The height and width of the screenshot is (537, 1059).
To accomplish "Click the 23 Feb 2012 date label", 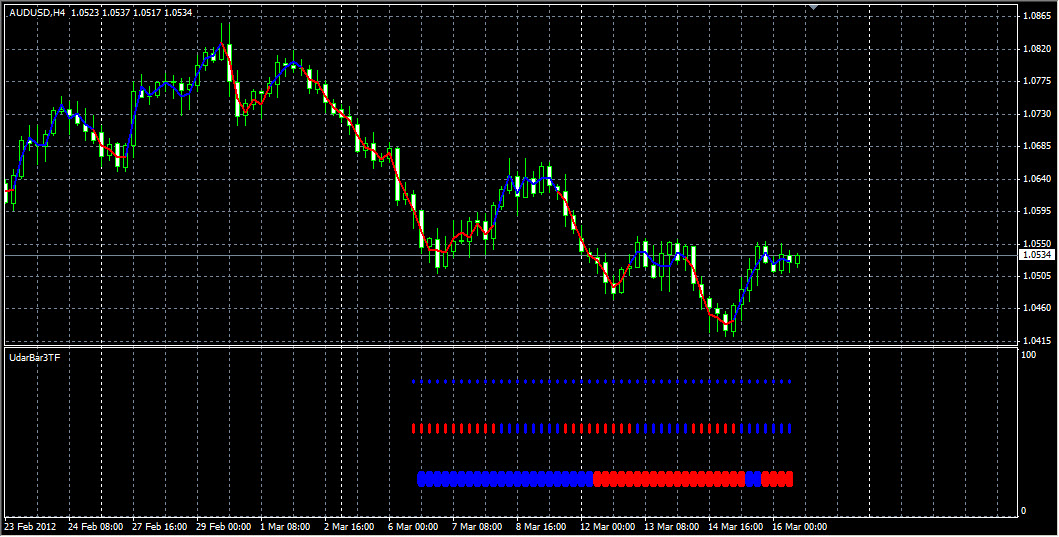I will 30,526.
